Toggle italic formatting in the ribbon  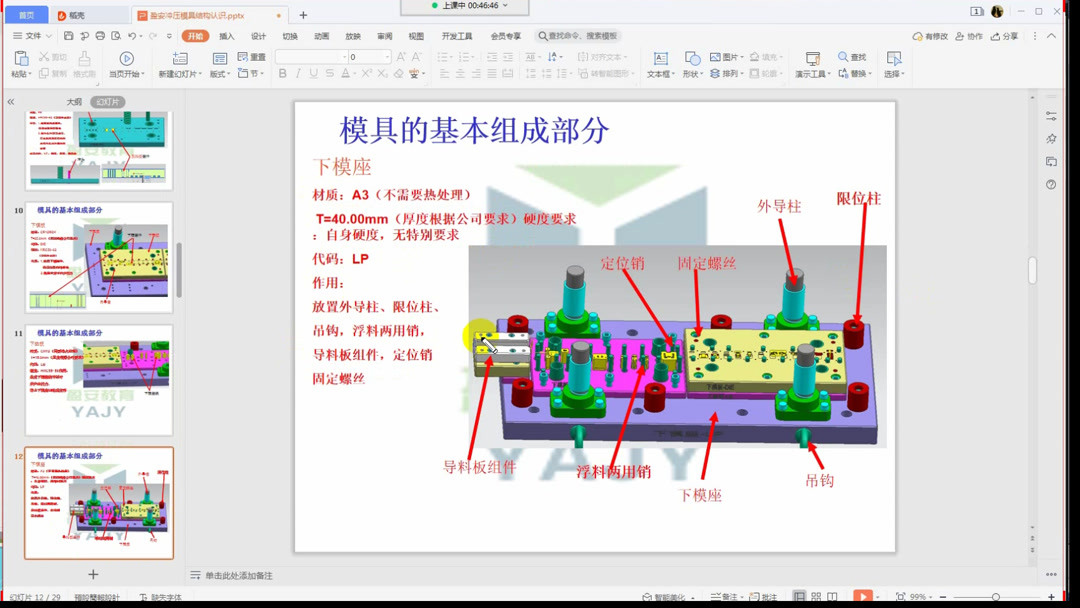pyautogui.click(x=298, y=74)
